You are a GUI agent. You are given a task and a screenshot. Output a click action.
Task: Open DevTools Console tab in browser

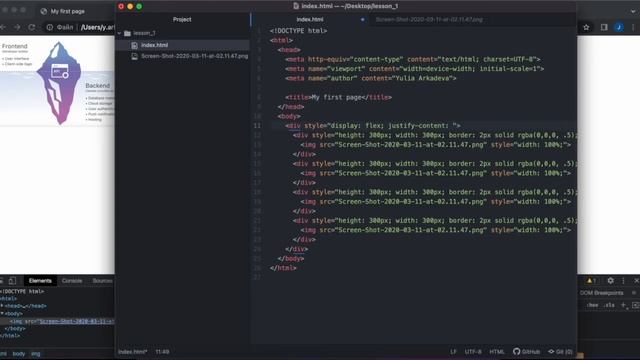tap(72, 281)
